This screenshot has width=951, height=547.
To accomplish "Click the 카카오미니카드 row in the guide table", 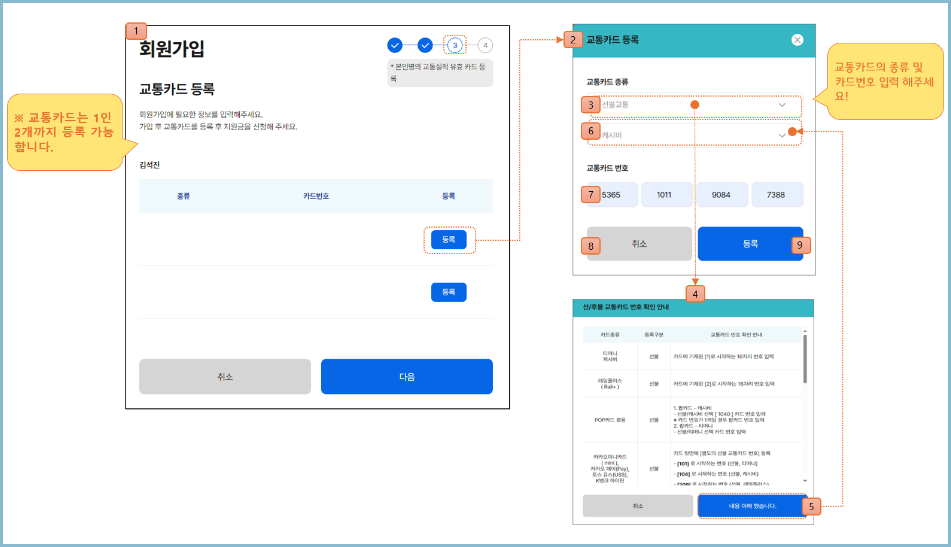I will click(692, 465).
